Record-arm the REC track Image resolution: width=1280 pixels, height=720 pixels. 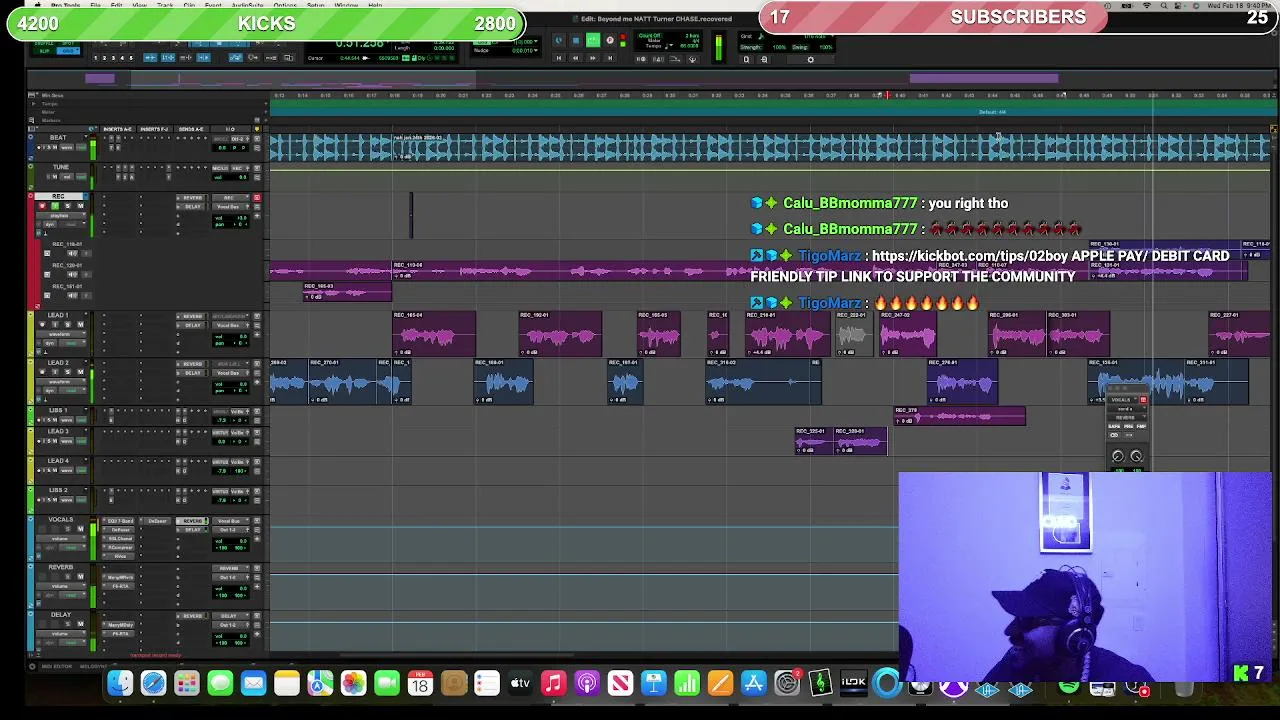(x=43, y=206)
